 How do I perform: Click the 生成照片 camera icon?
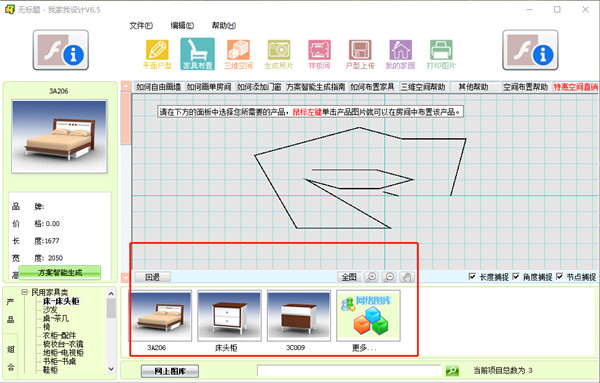coord(279,54)
